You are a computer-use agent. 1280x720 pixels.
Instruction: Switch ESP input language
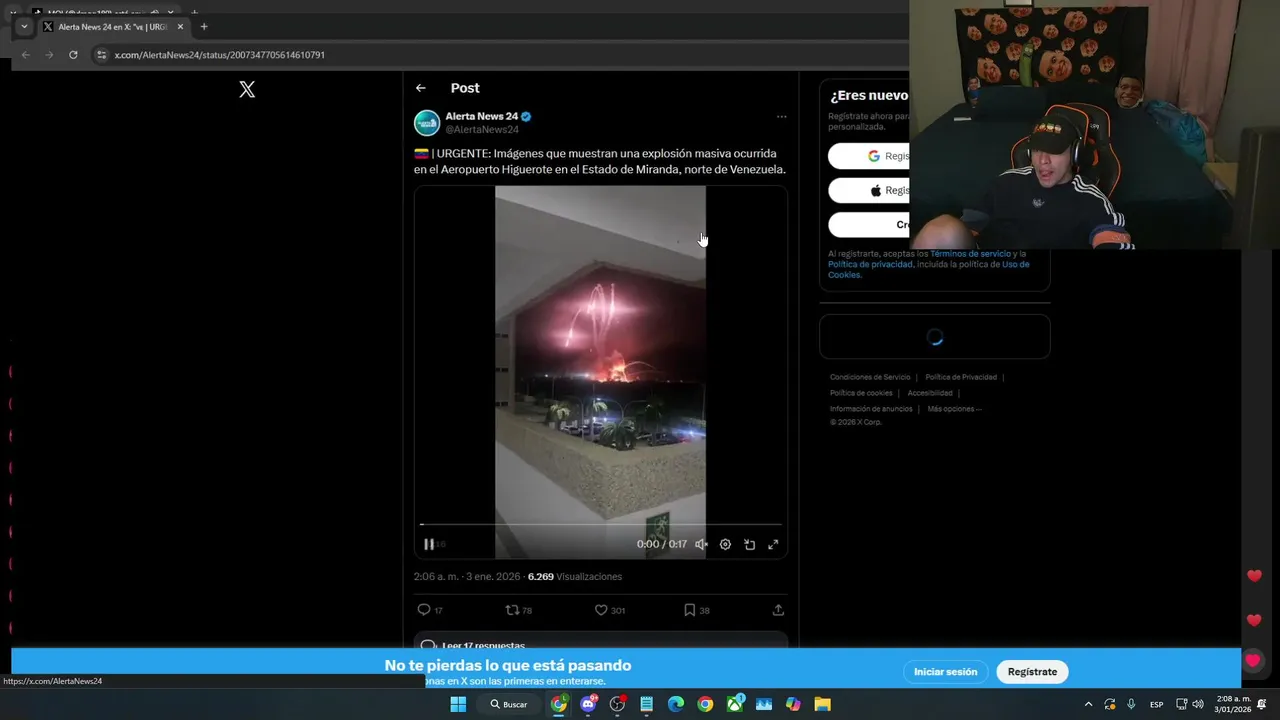(x=1156, y=704)
